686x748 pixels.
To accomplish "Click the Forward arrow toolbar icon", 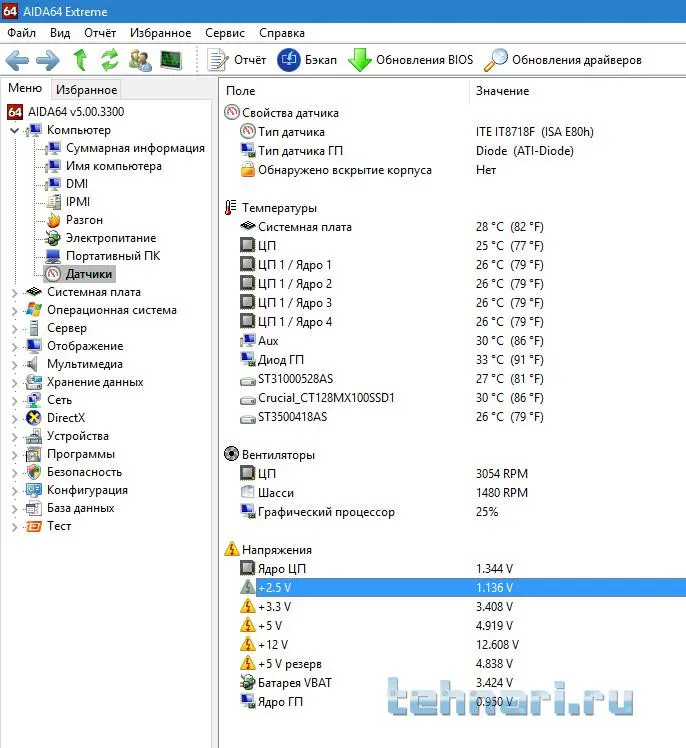I will click(x=48, y=60).
